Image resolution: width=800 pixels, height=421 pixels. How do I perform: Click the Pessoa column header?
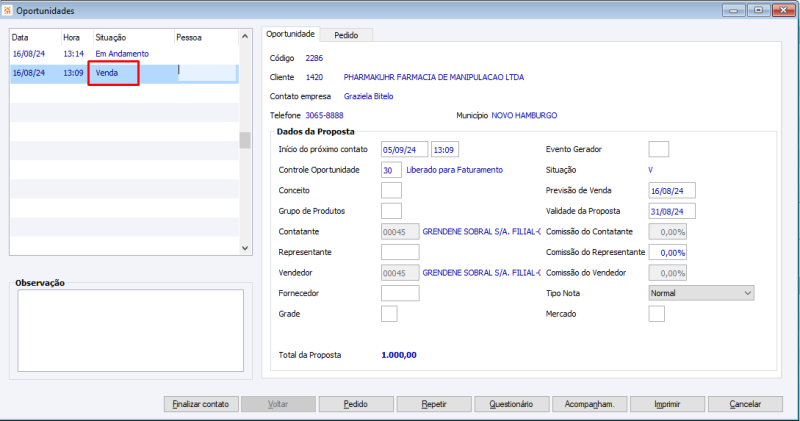[x=206, y=37]
